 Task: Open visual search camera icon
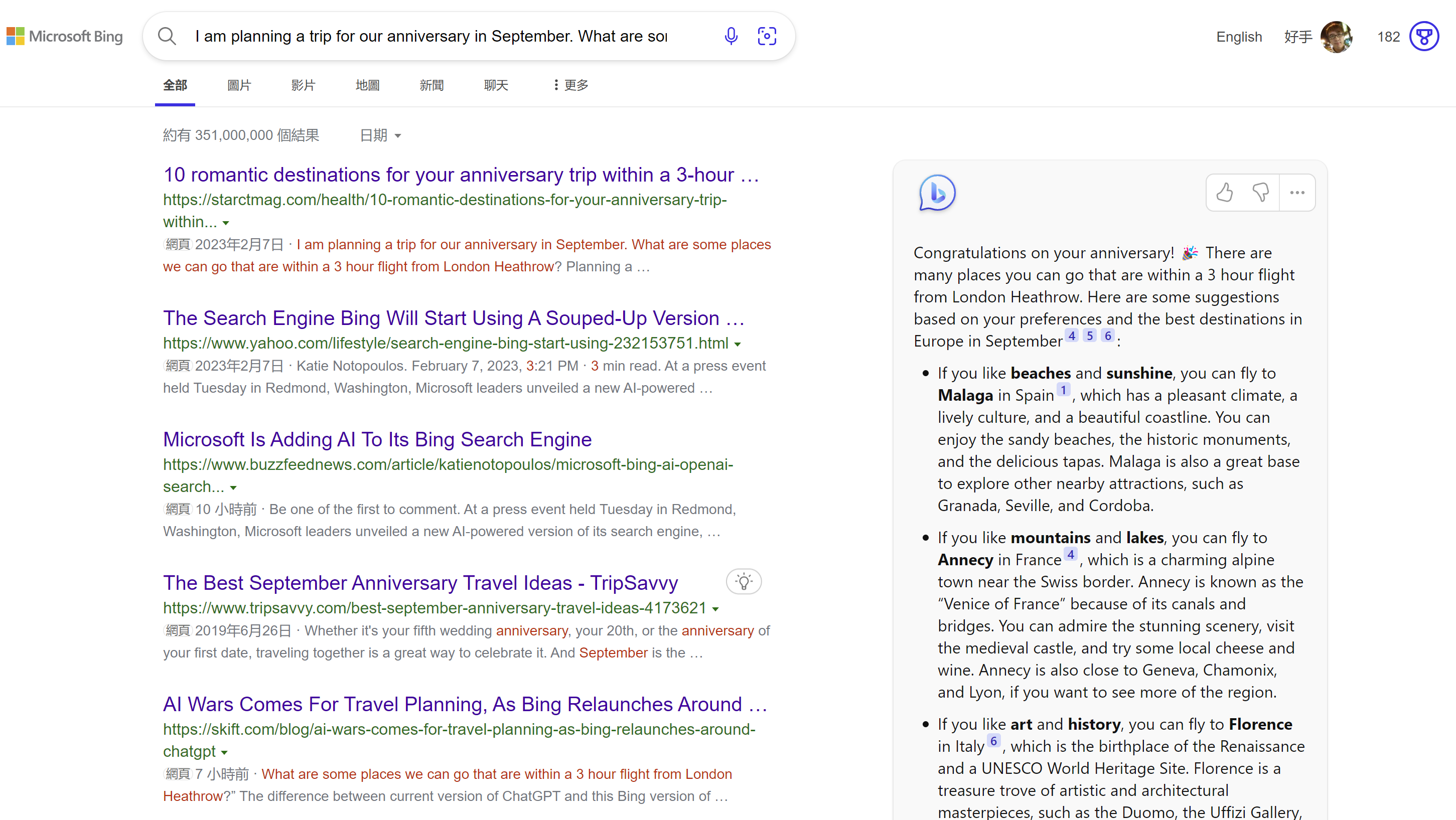[767, 36]
